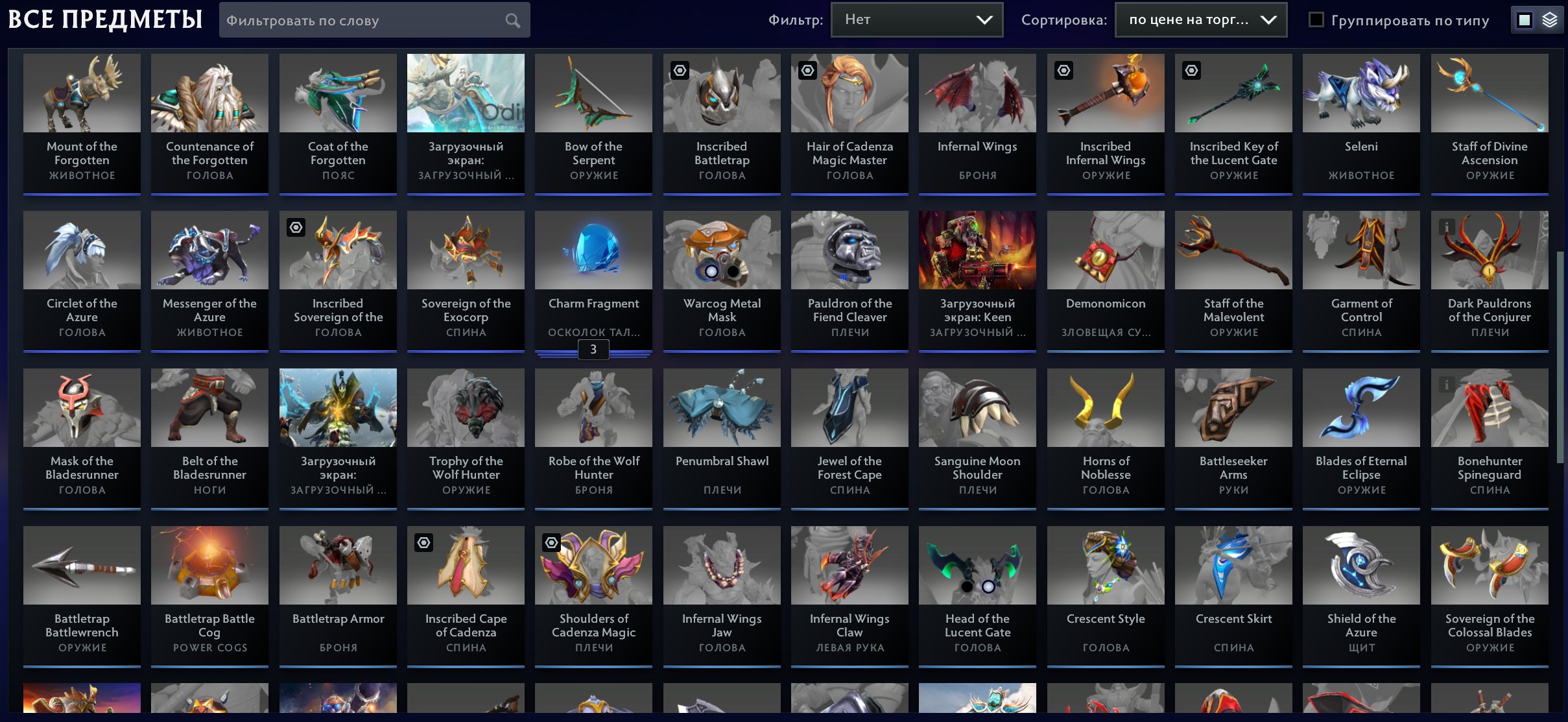
Task: Open the Demonomicon item
Action: pyautogui.click(x=1106, y=280)
